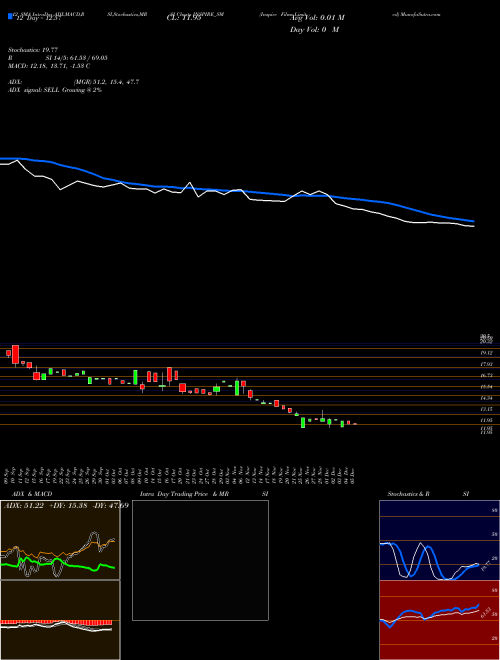Image resolution: width=500 pixels, height=660 pixels.
Task: Select the 'CL: 11.95' closing price text
Action: pos(184,18)
